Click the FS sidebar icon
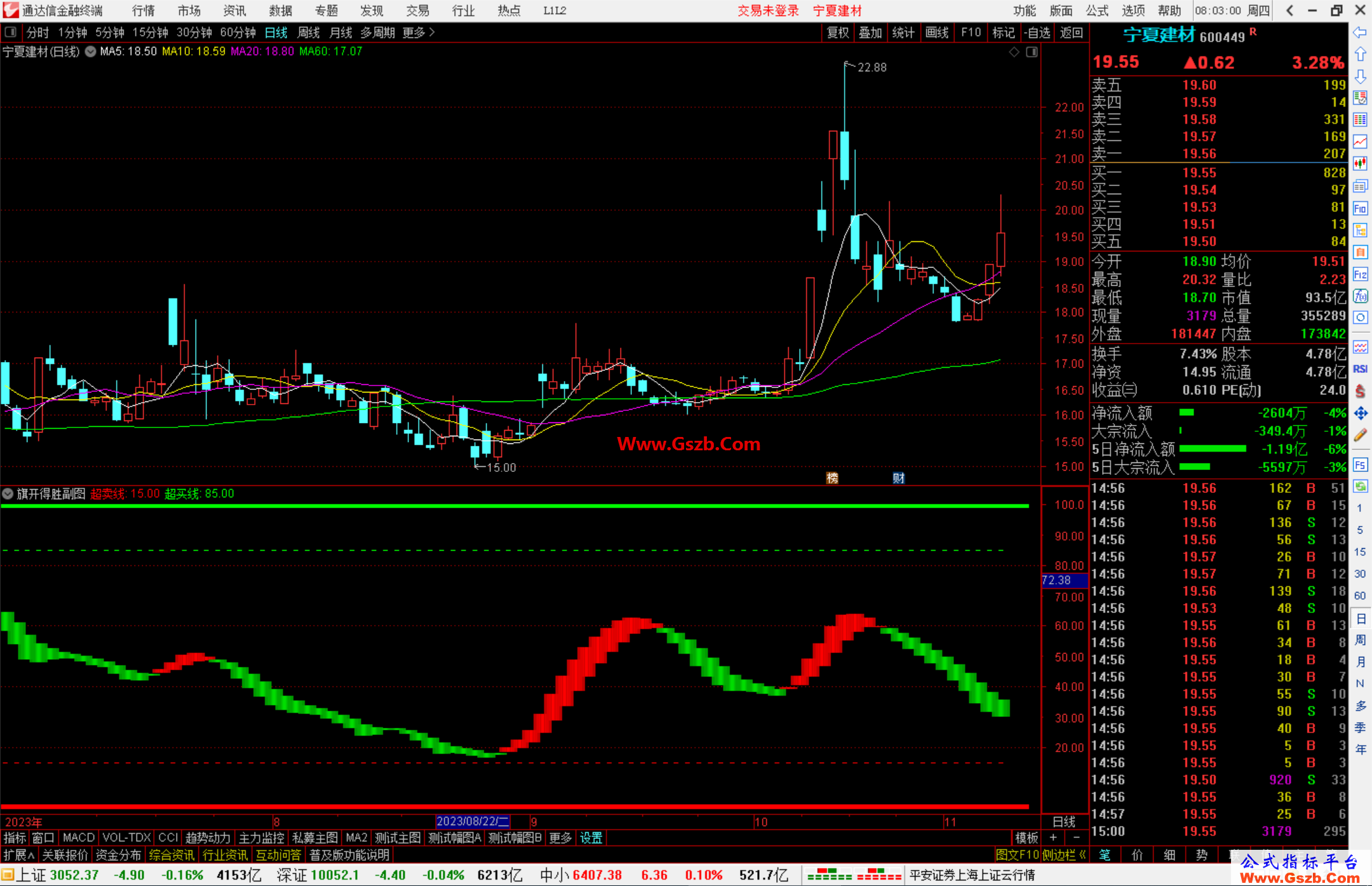1372x886 pixels. (x=1360, y=465)
